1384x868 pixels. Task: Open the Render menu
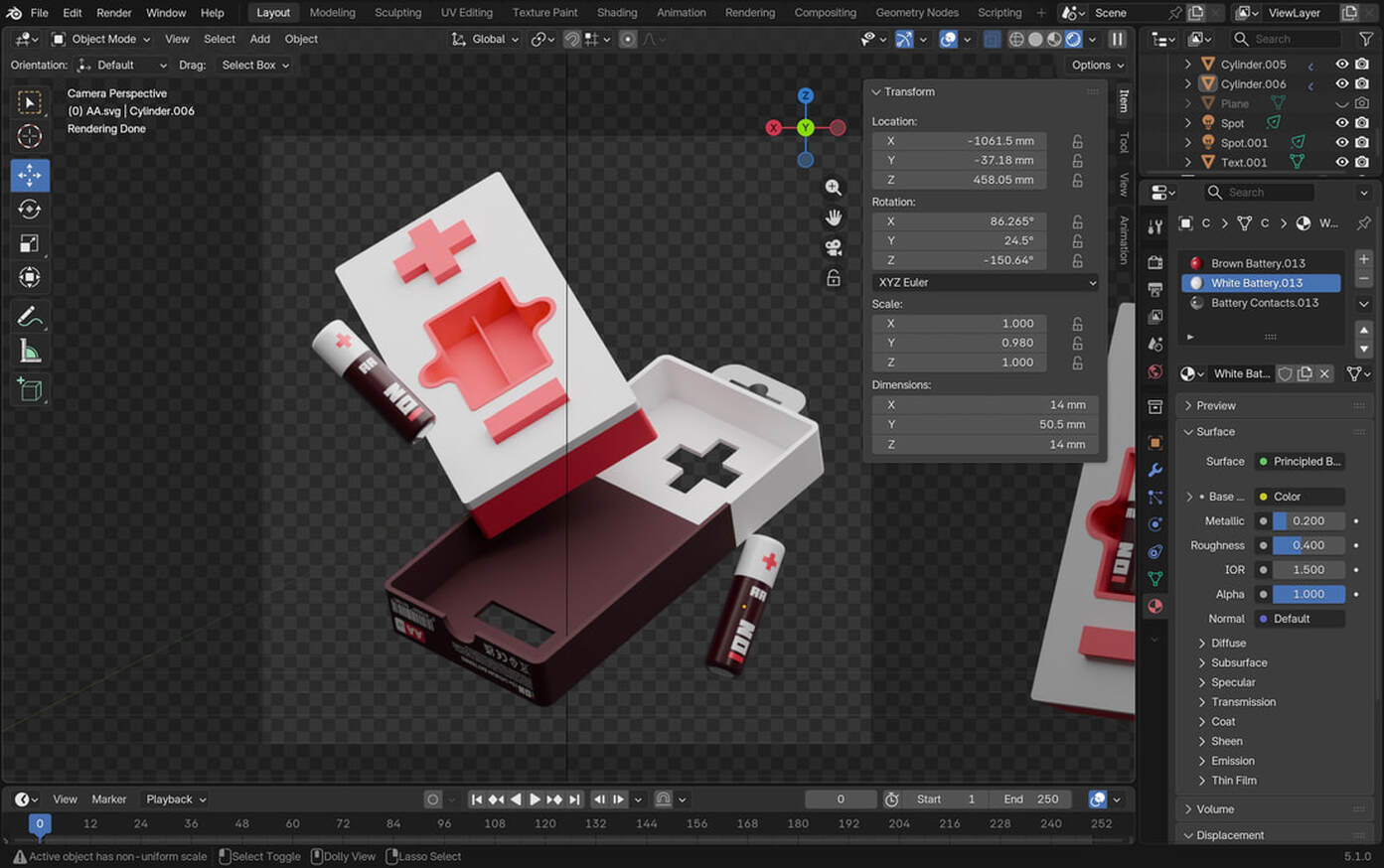(113, 13)
